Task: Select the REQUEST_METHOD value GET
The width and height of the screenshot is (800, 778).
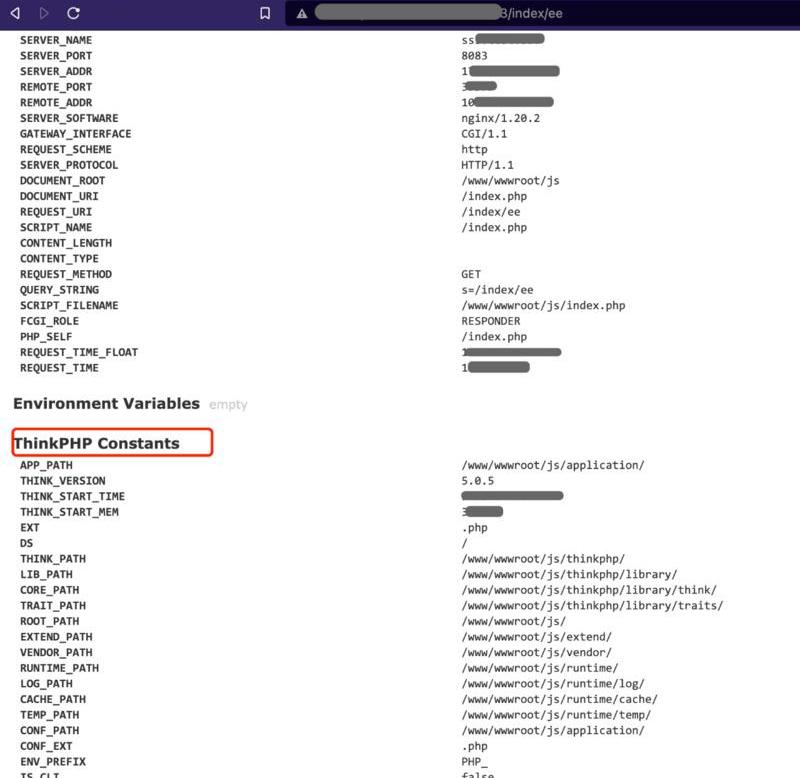Action: pyautogui.click(x=471, y=274)
